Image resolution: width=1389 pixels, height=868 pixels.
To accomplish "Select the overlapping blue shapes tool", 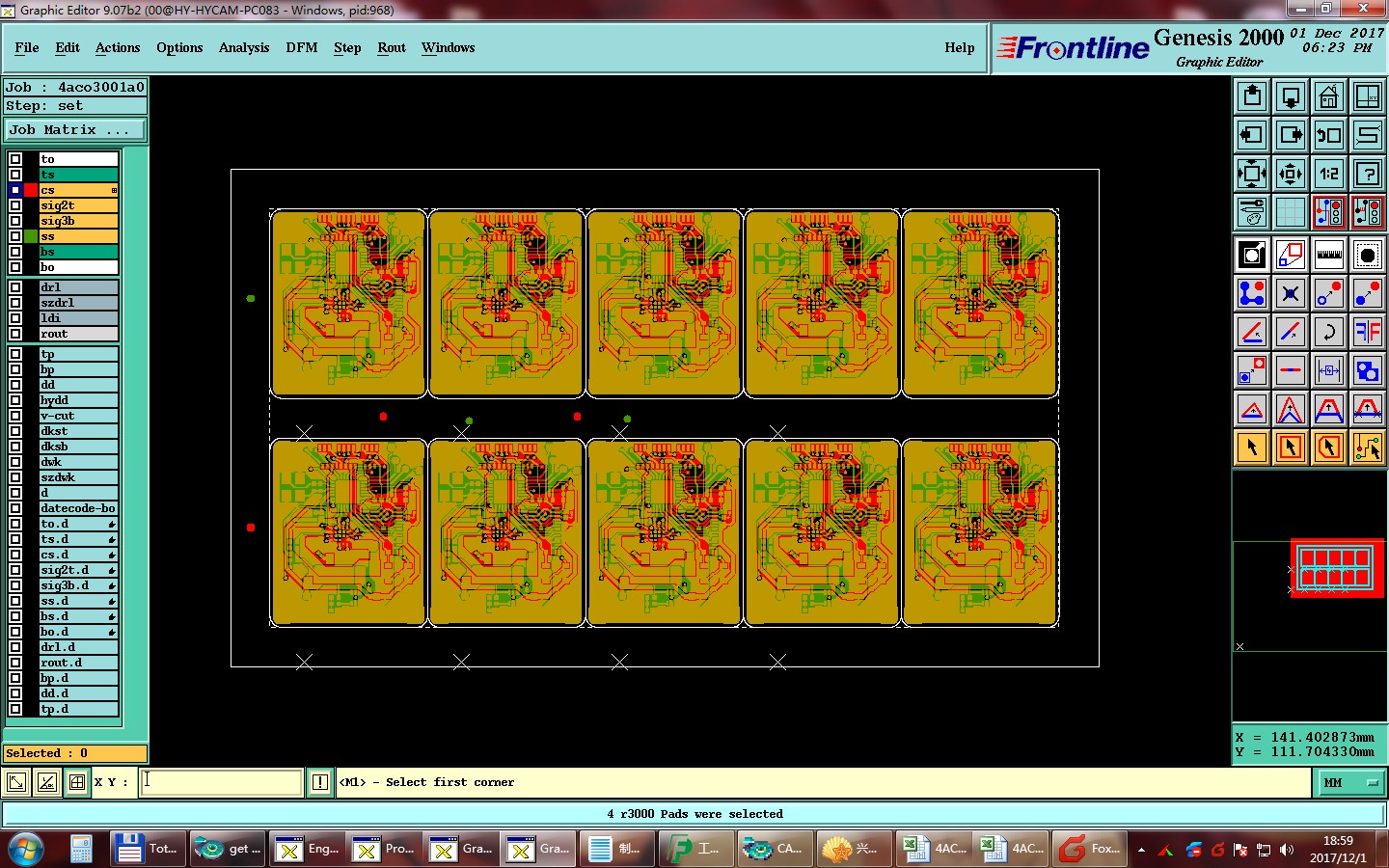I will click(1368, 370).
